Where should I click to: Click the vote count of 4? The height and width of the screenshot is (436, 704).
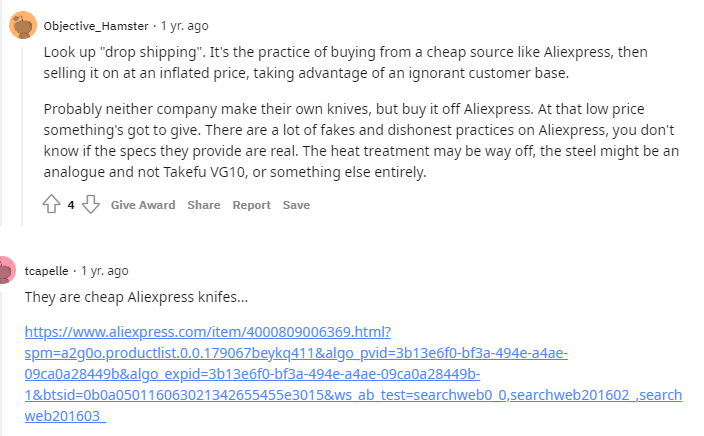[71, 205]
